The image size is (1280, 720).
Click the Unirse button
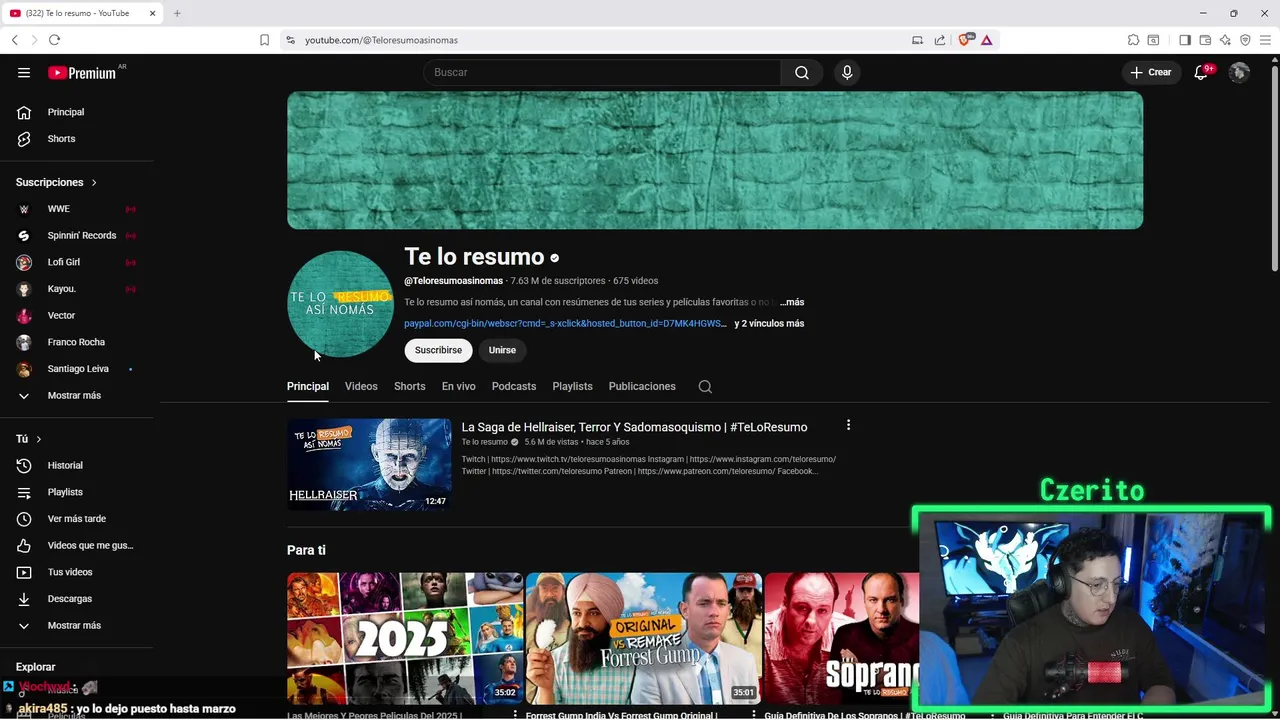coord(502,350)
